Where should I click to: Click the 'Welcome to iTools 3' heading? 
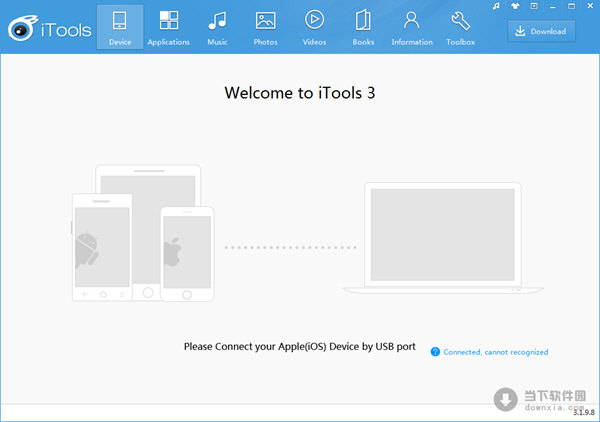click(x=300, y=93)
